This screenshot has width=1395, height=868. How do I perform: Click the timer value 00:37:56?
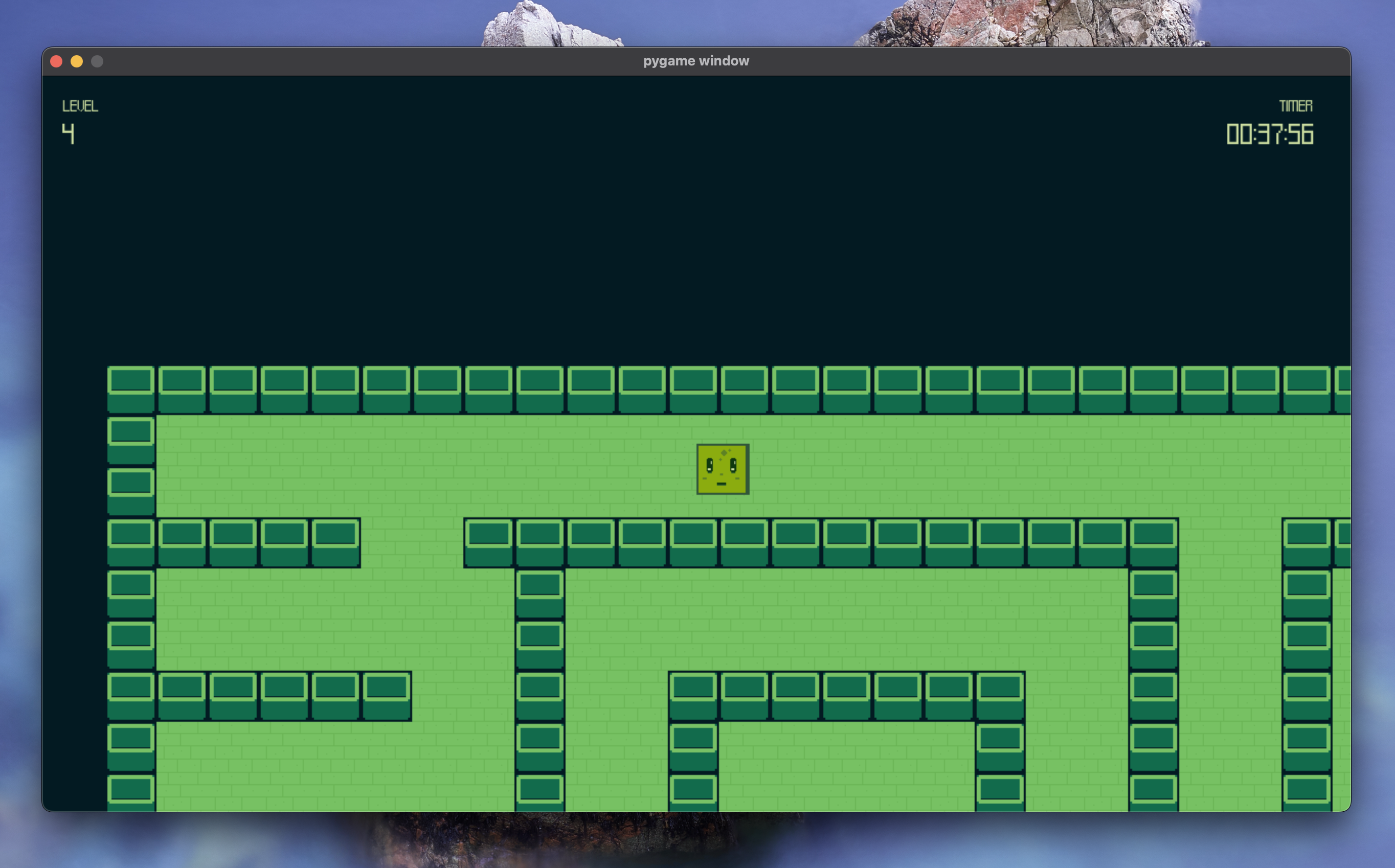1269,134
